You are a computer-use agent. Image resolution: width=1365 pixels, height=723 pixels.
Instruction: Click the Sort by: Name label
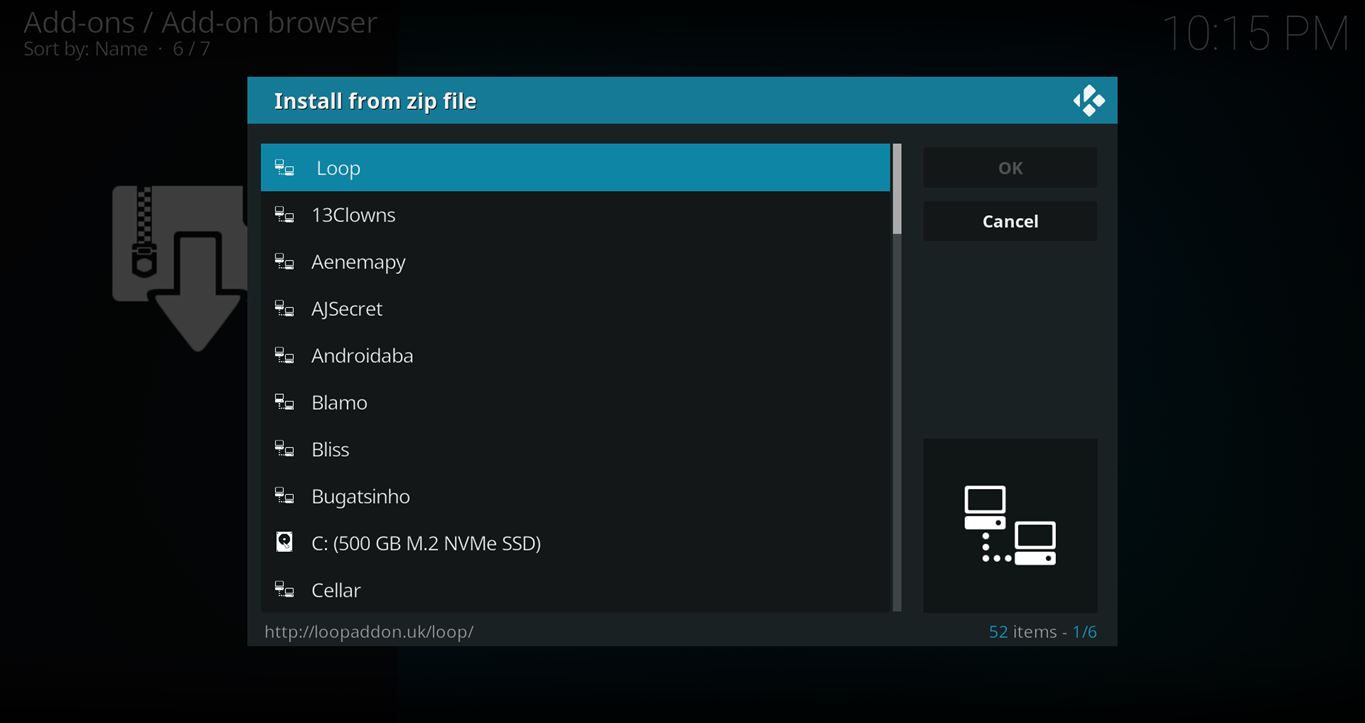[x=86, y=49]
